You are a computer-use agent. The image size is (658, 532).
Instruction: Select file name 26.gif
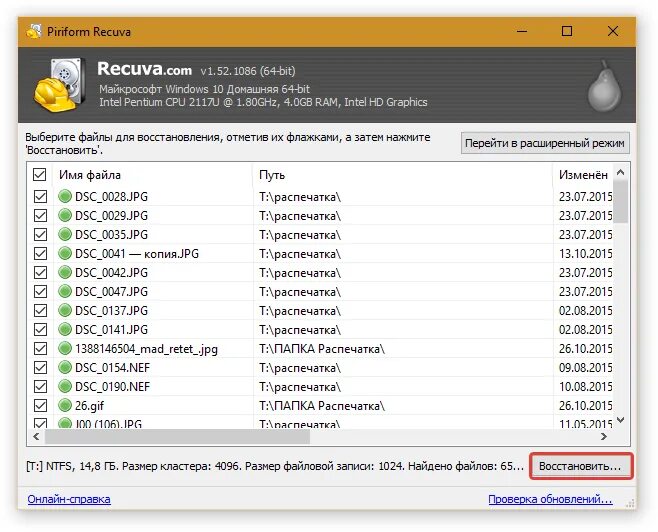tap(89, 406)
